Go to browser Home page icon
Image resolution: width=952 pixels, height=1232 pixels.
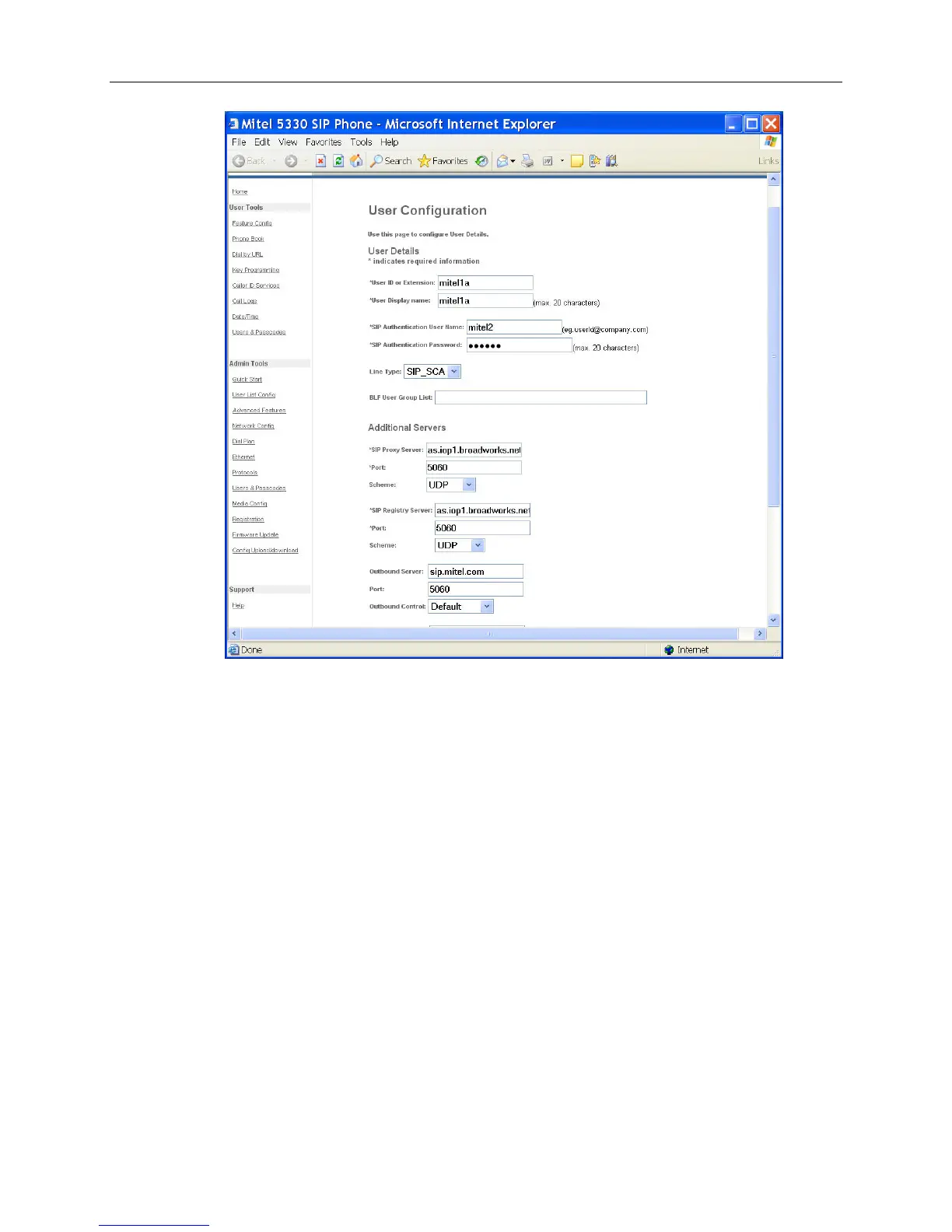pos(356,161)
